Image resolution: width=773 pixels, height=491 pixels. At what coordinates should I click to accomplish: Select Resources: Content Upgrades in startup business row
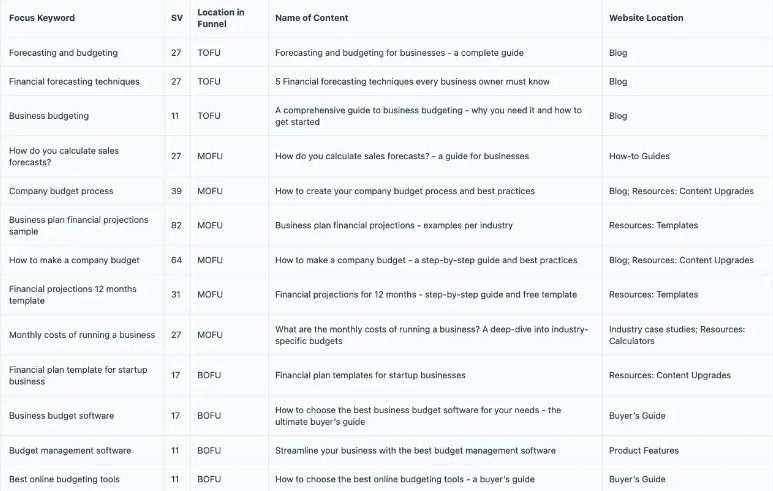pyautogui.click(x=670, y=375)
